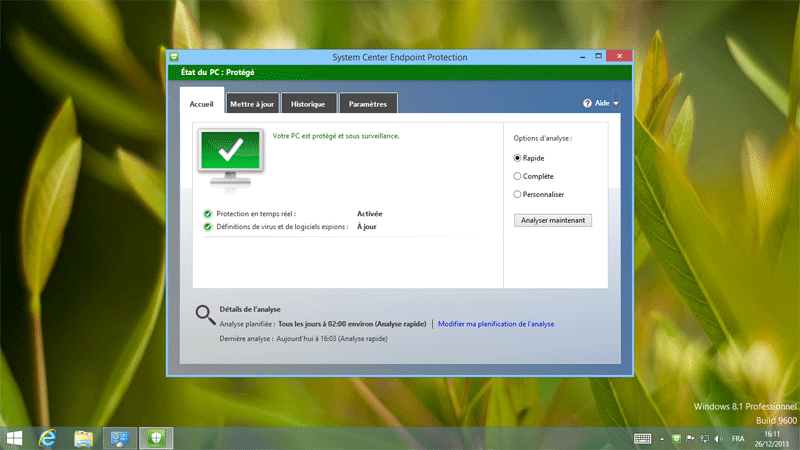Viewport: 800px width, 450px height.
Task: Click the FRA language indicator
Action: coord(738,439)
